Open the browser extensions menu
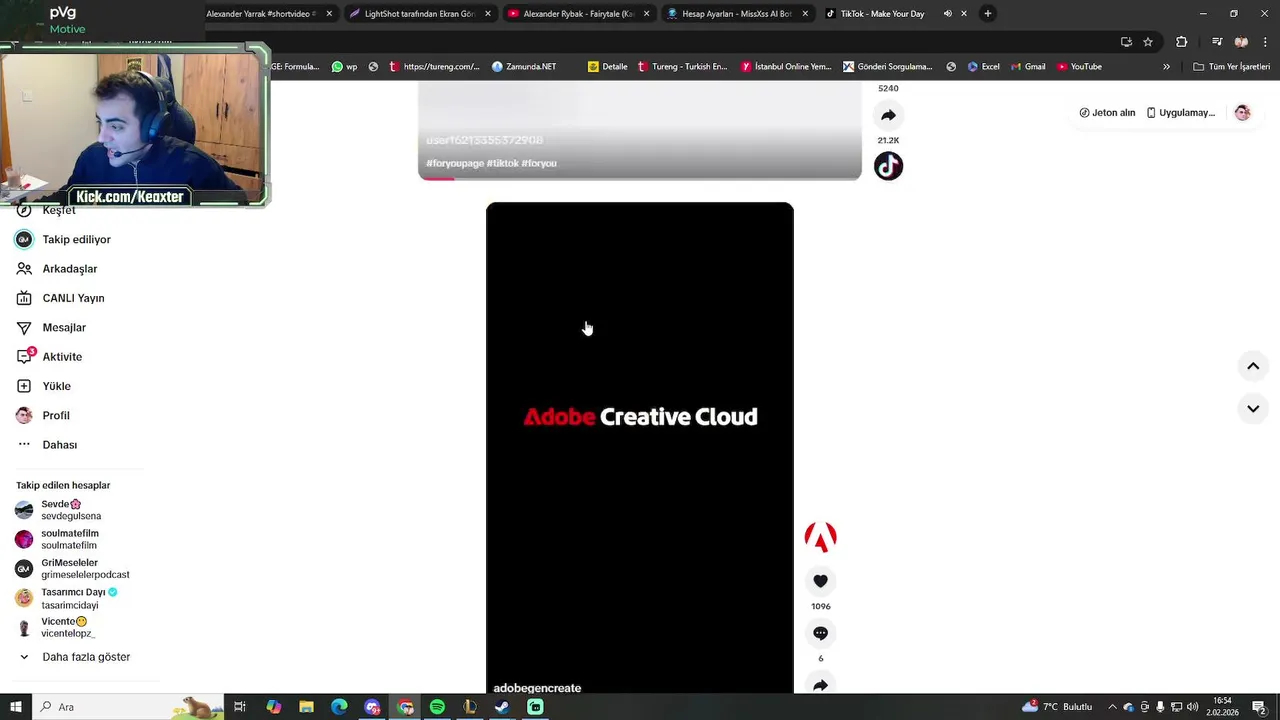Viewport: 1280px width, 720px height. pos(1181,42)
